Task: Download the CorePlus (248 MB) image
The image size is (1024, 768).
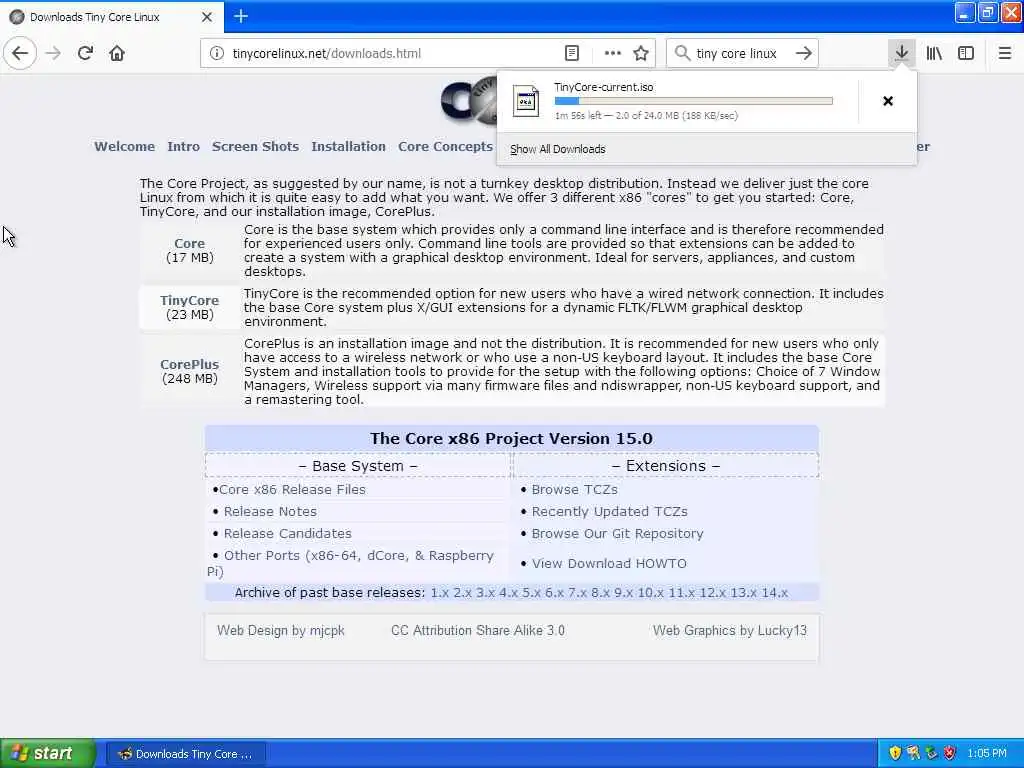Action: 189,364
